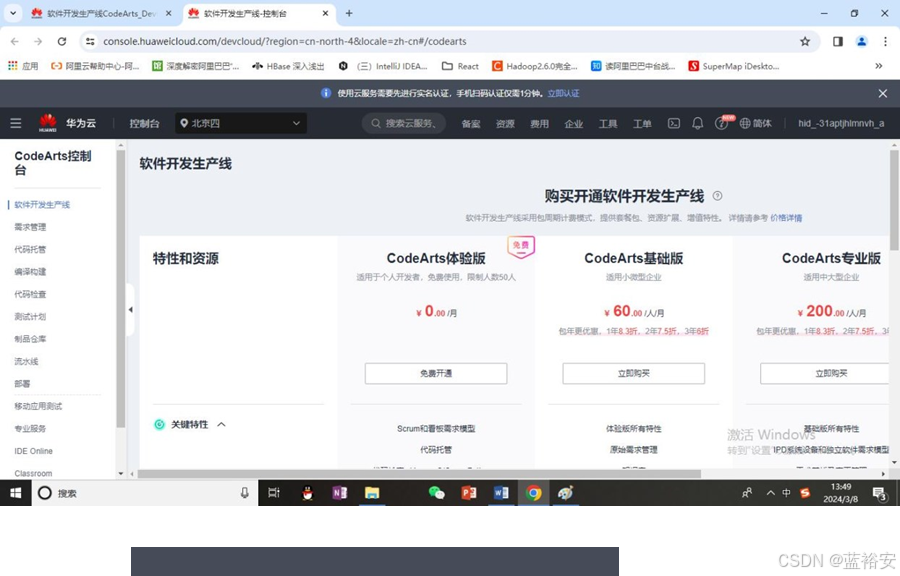
Task: Open the 北京四 region dropdown
Action: (240, 123)
